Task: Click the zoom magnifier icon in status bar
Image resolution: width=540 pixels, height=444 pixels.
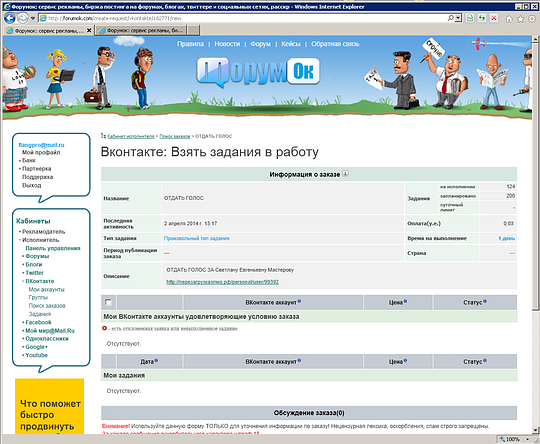Action: coord(502,439)
